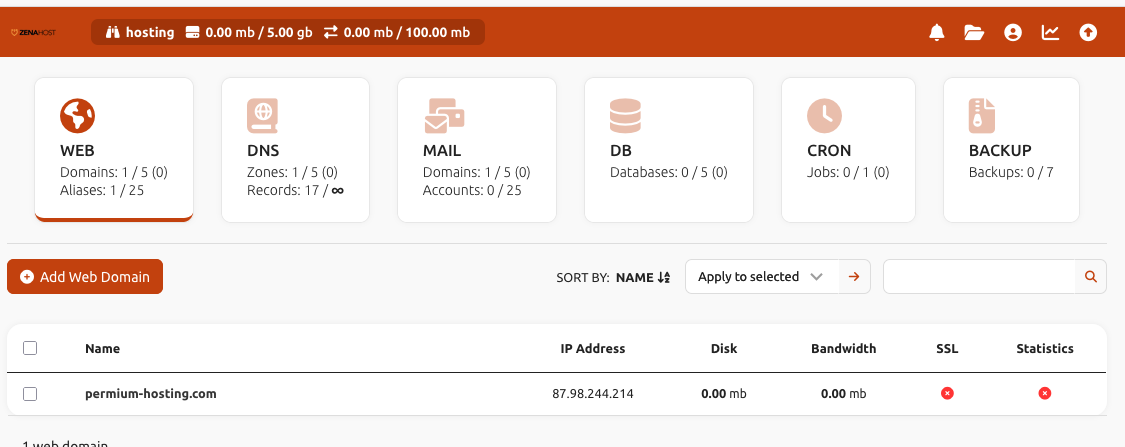Open the file manager folder icon
The height and width of the screenshot is (447, 1125).
pyautogui.click(x=974, y=33)
